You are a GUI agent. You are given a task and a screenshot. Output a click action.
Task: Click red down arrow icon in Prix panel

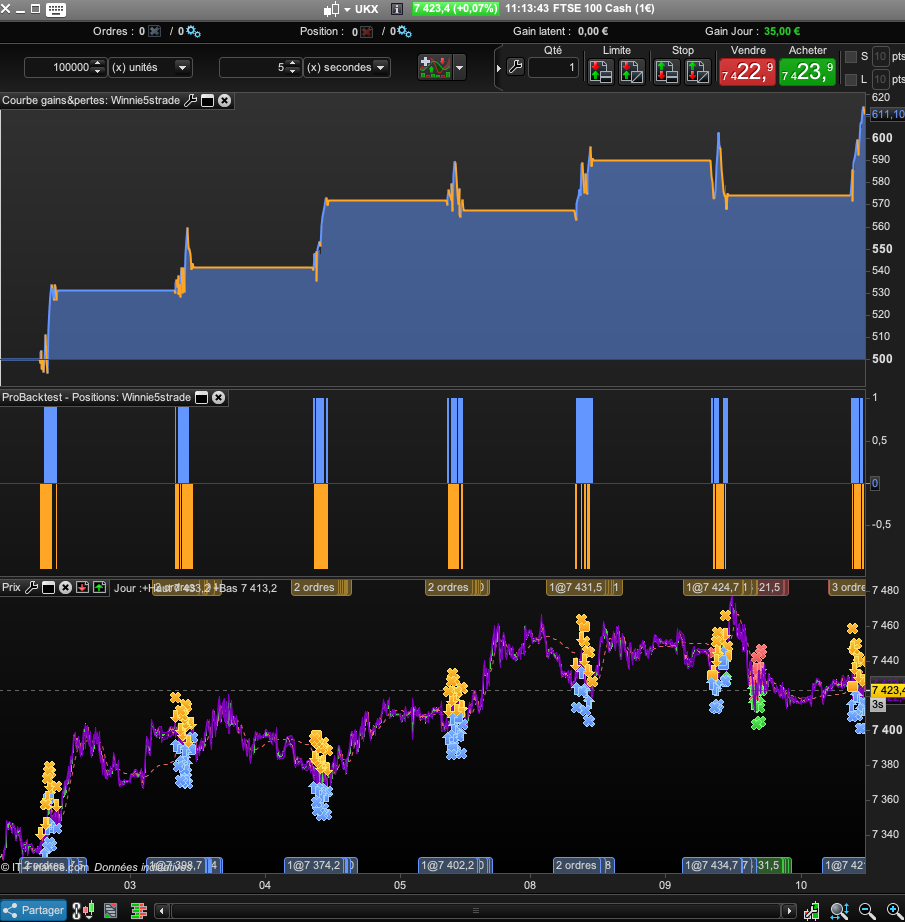pyautogui.click(x=82, y=587)
